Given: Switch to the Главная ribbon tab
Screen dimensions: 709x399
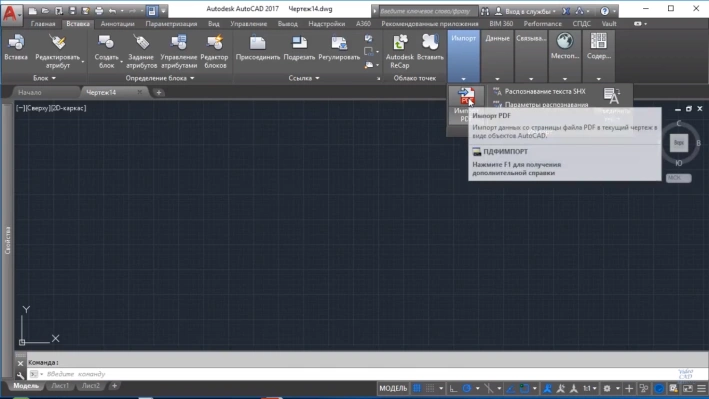Looking at the screenshot, I should click(x=43, y=24).
